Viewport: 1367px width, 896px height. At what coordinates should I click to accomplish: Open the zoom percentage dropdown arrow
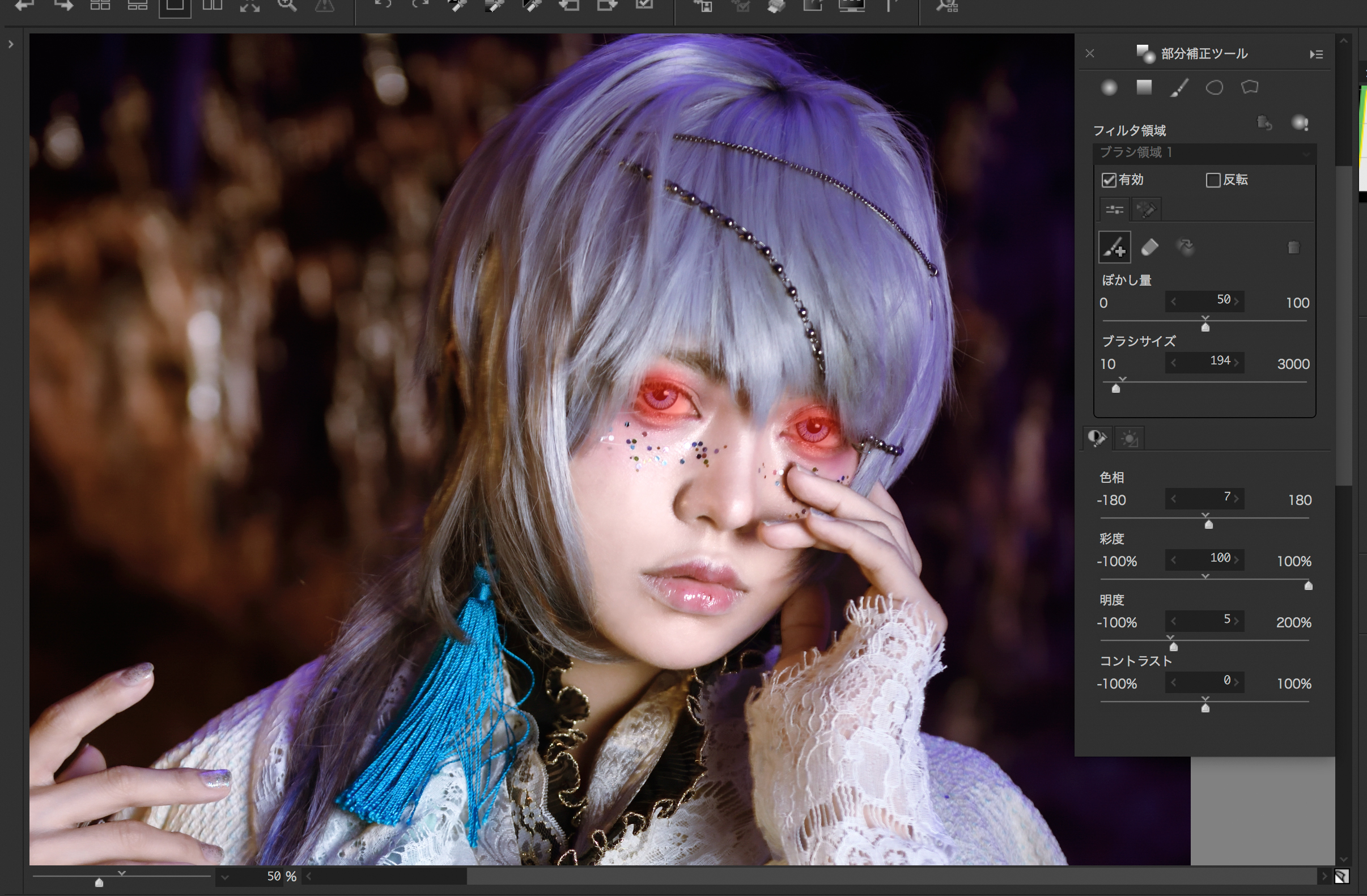pyautogui.click(x=224, y=877)
